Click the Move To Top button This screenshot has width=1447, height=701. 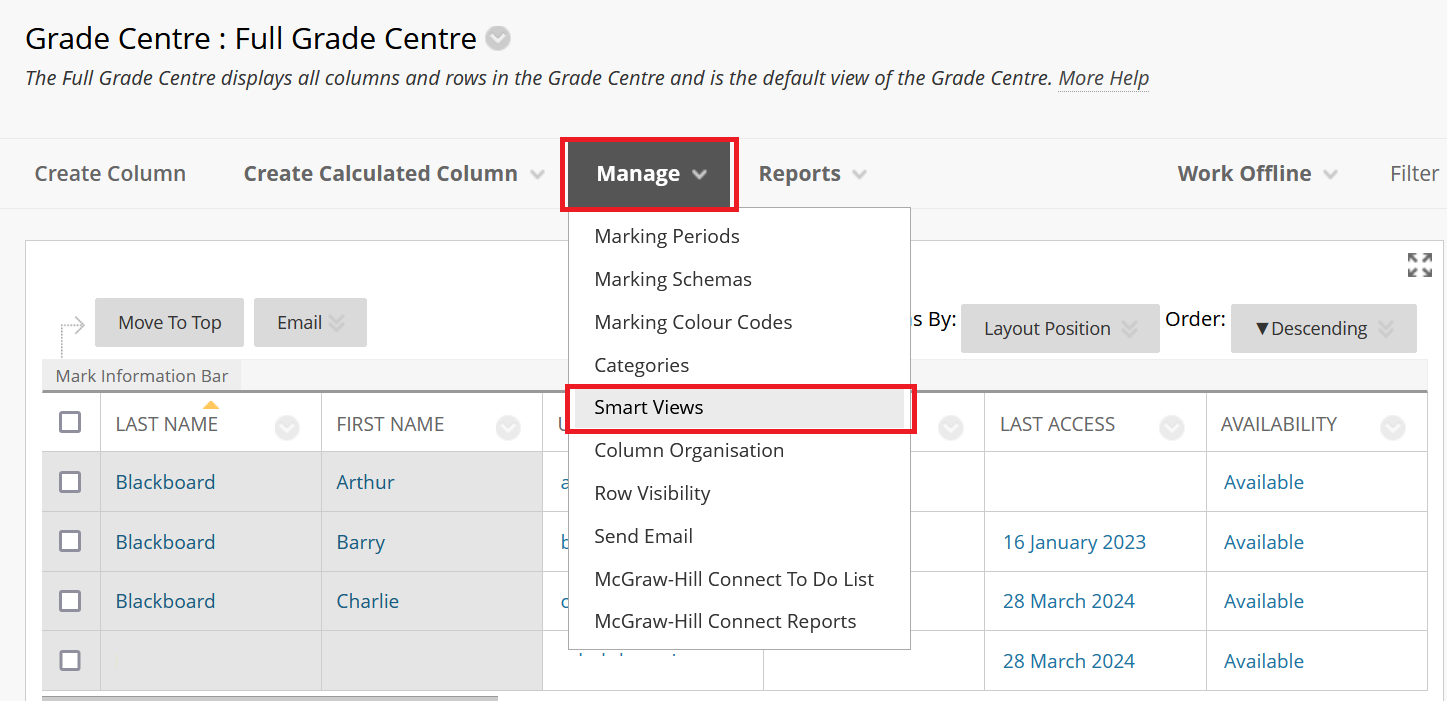[x=169, y=323]
